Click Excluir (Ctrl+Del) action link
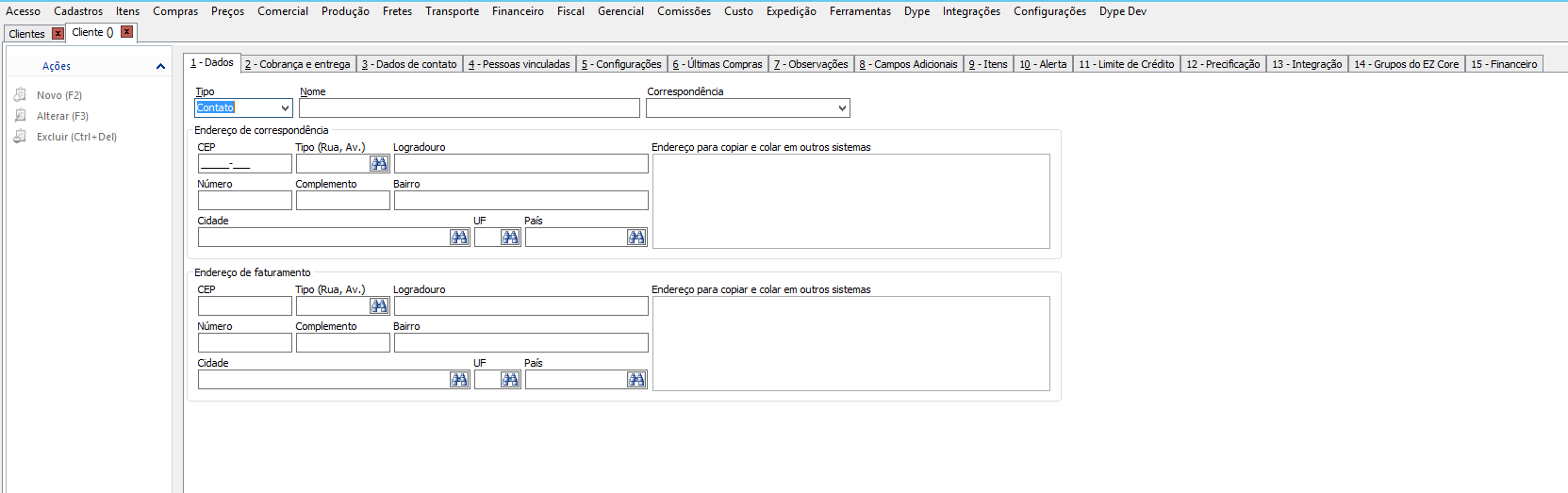The image size is (1568, 493). pos(76,137)
